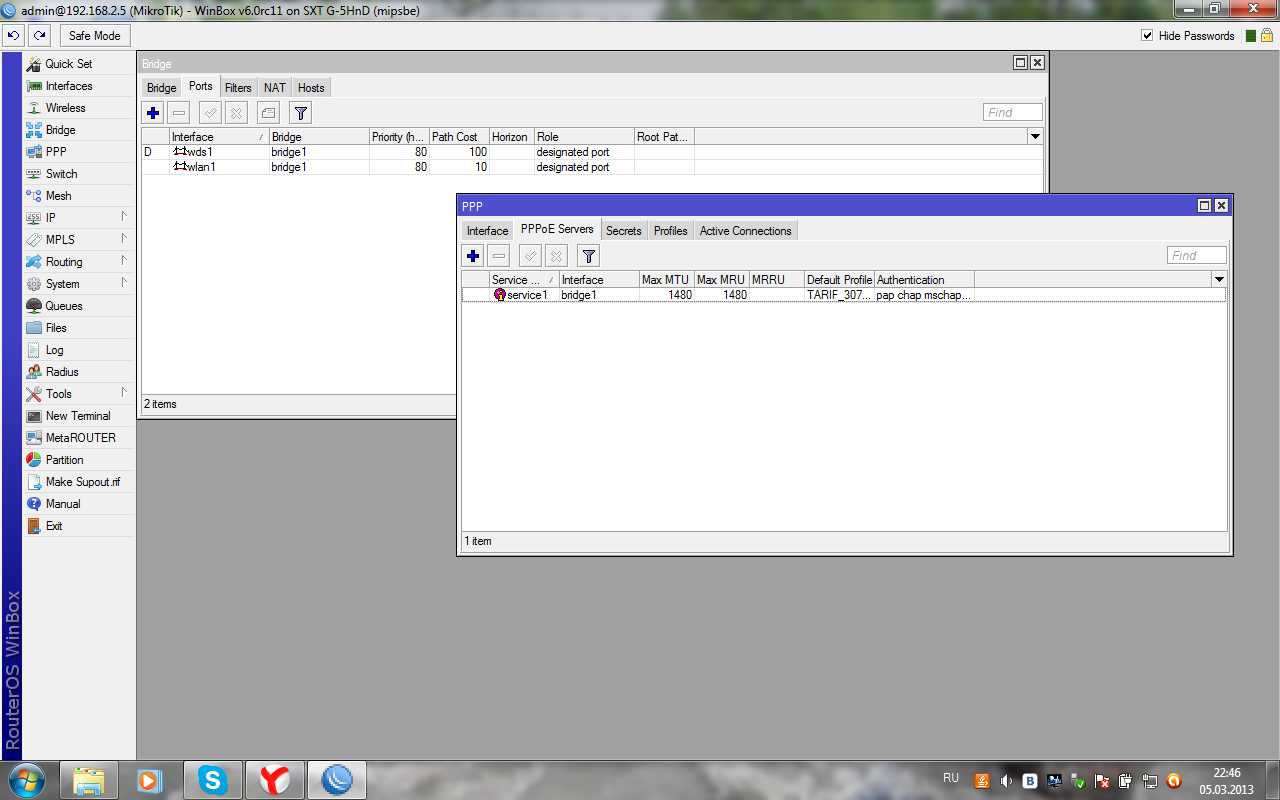Image resolution: width=1280 pixels, height=800 pixels.
Task: Sort Bridge ports by Path Cost column
Action: [460, 137]
